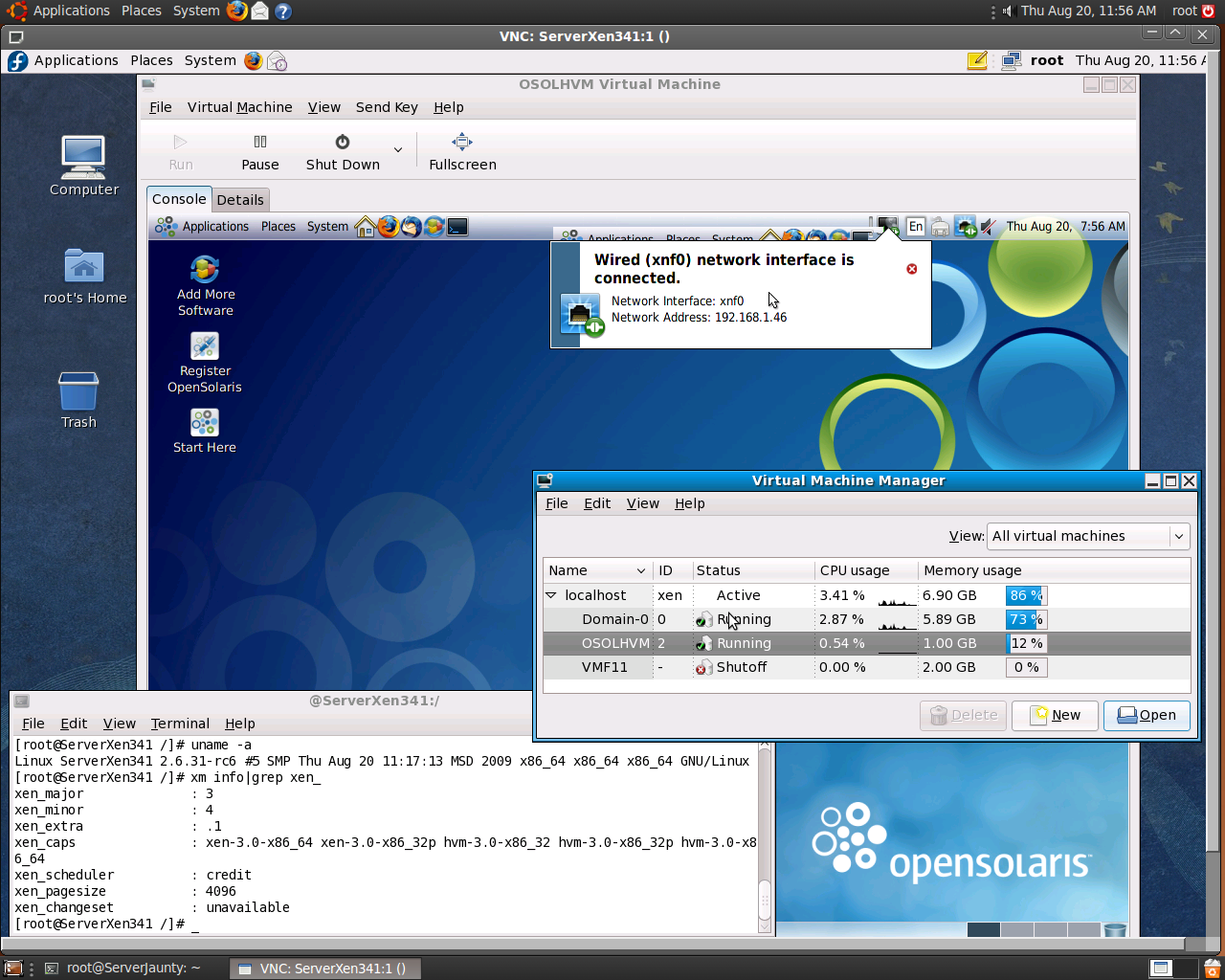Click VNC: ServerXen341:1 taskbar button
This screenshot has height=980, width=1225.
point(325,969)
